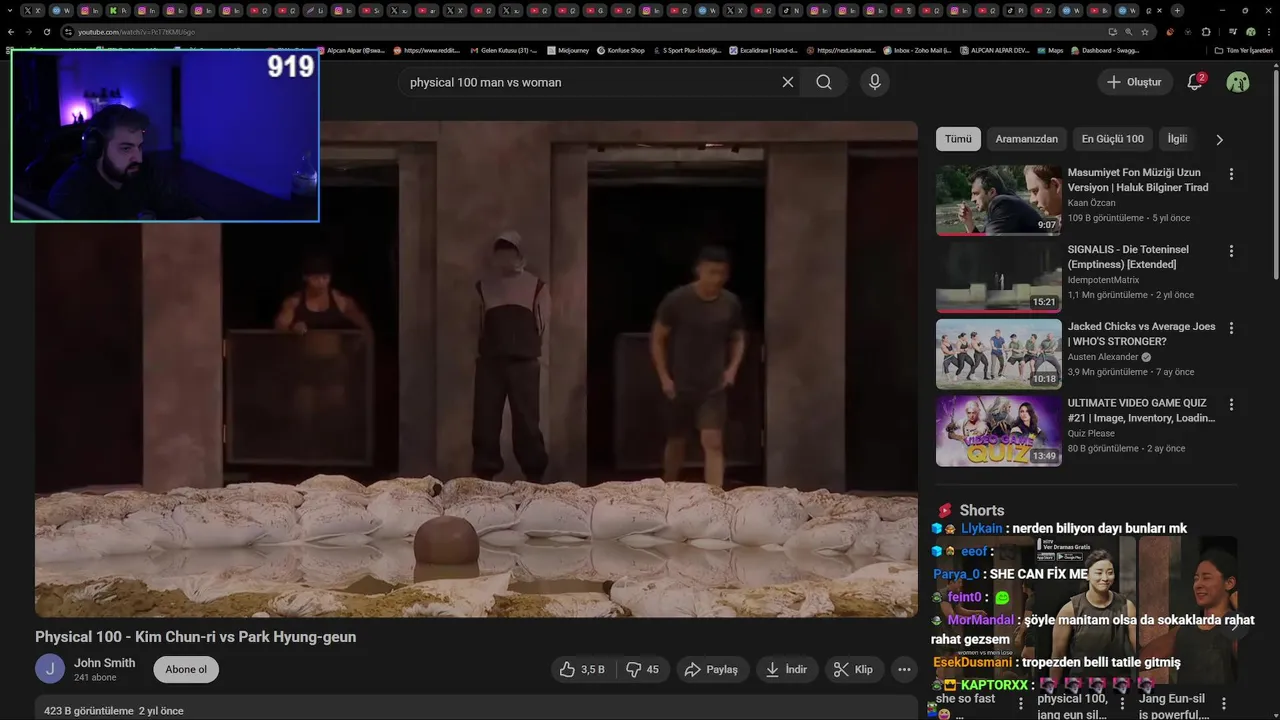Open options for SIGNALIS video
Viewport: 1280px width, 720px height.
[1231, 251]
